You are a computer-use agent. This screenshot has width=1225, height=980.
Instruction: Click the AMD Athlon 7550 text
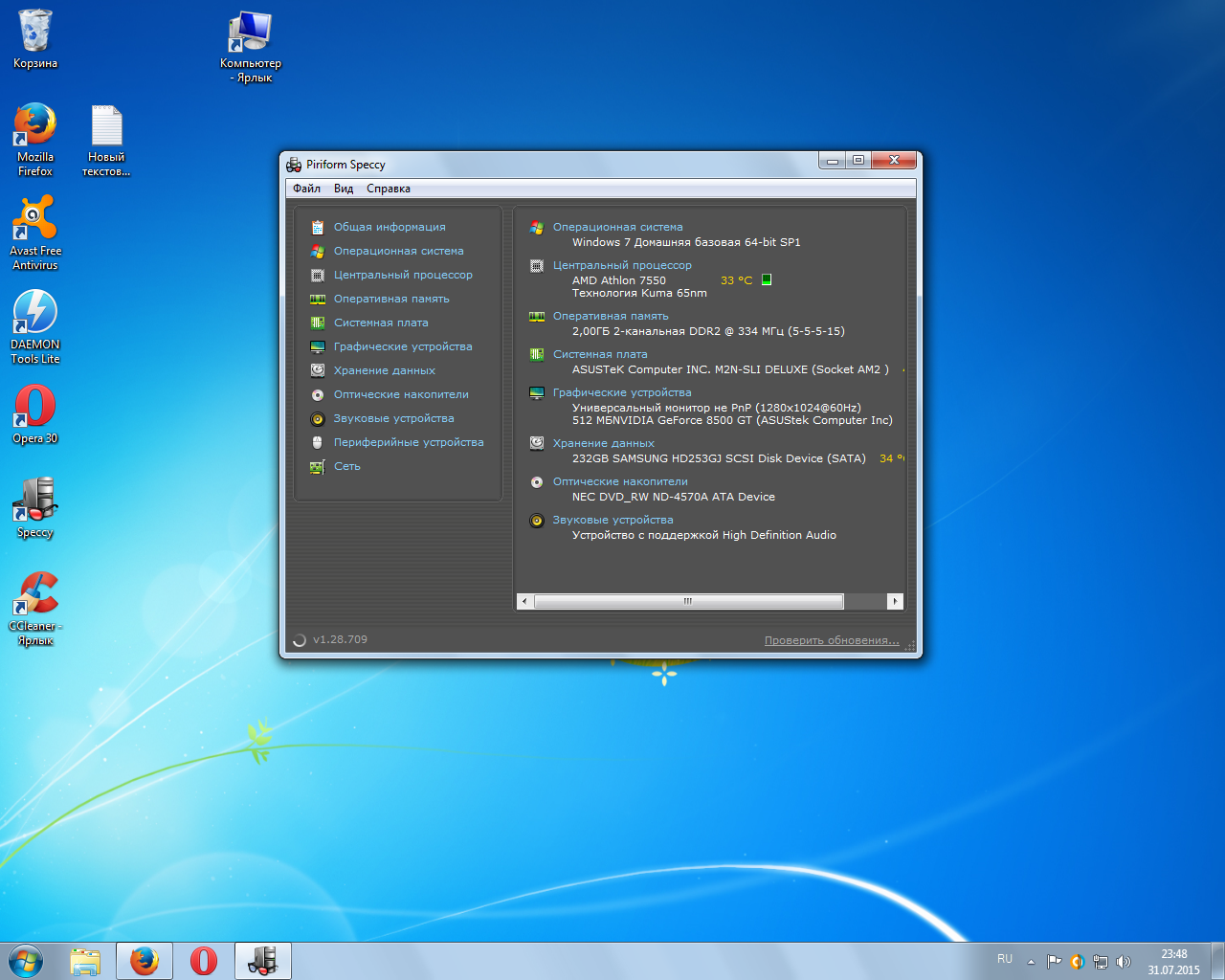pos(619,280)
